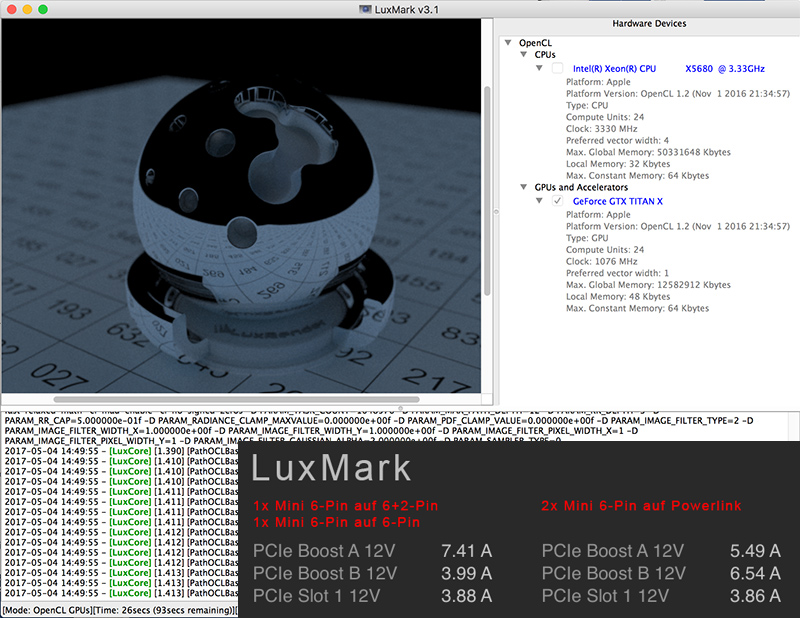Collapse GeForce GTX TITAN X details
800x618 pixels.
(x=539, y=201)
